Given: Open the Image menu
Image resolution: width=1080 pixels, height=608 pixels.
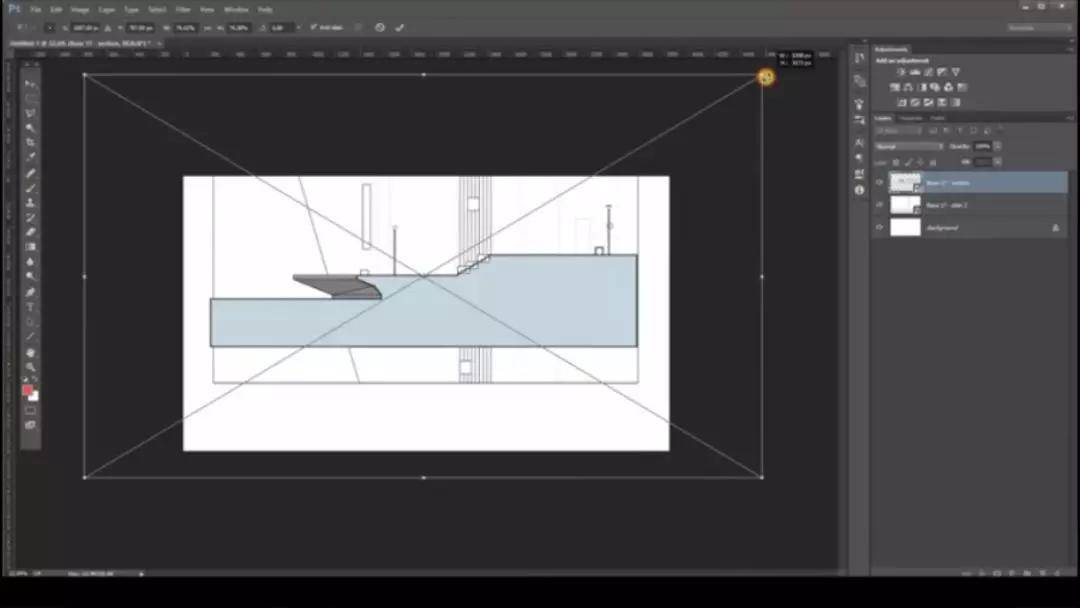Looking at the screenshot, I should pyautogui.click(x=80, y=9).
